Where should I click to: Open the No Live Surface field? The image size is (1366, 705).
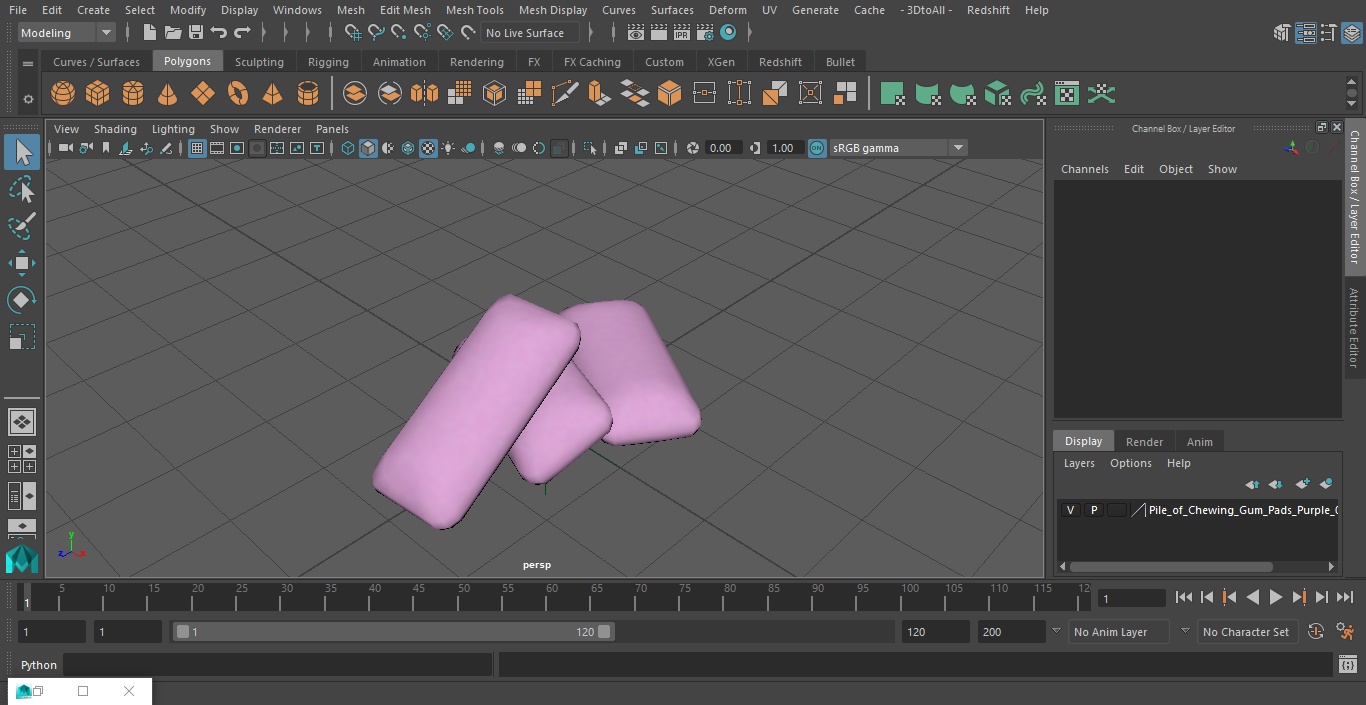530,33
